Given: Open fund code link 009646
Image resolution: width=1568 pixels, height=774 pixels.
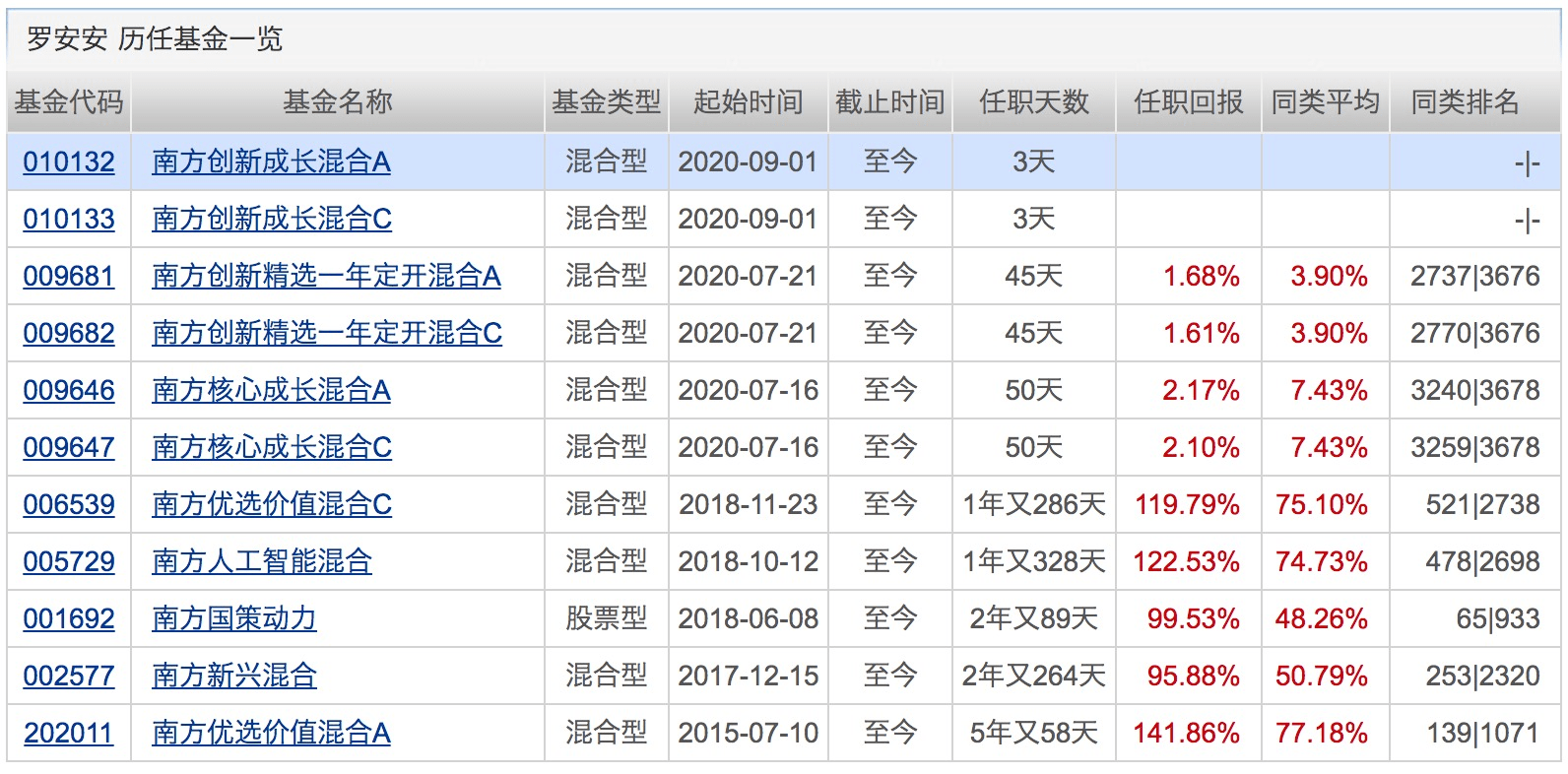Looking at the screenshot, I should tap(69, 390).
